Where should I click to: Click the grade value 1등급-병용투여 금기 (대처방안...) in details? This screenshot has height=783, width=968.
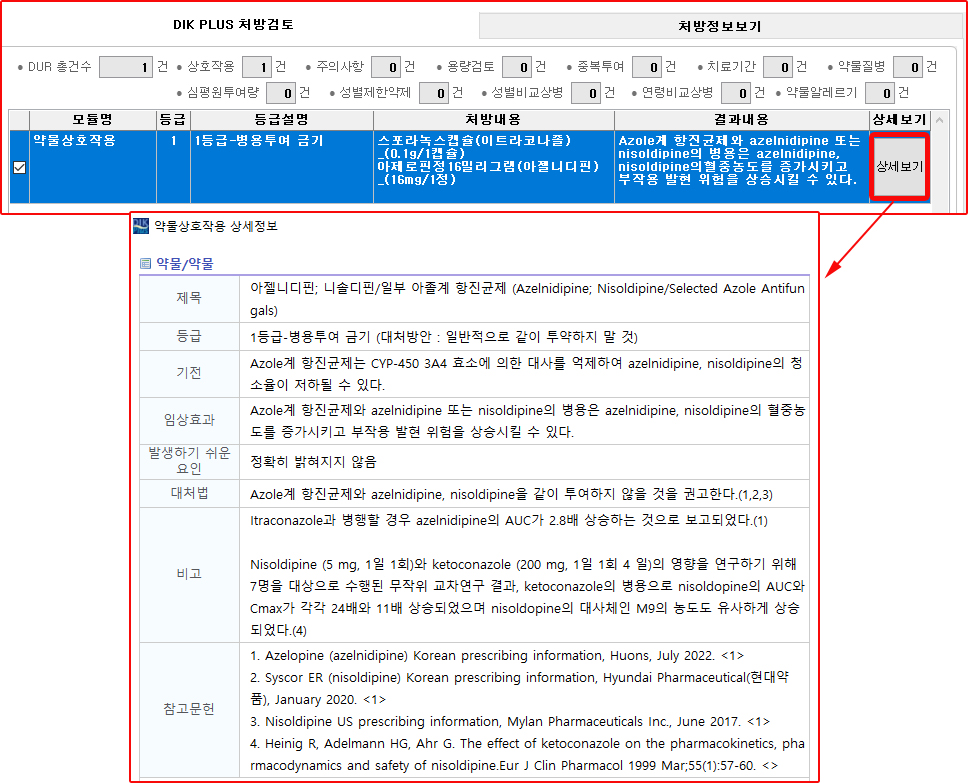[443, 337]
